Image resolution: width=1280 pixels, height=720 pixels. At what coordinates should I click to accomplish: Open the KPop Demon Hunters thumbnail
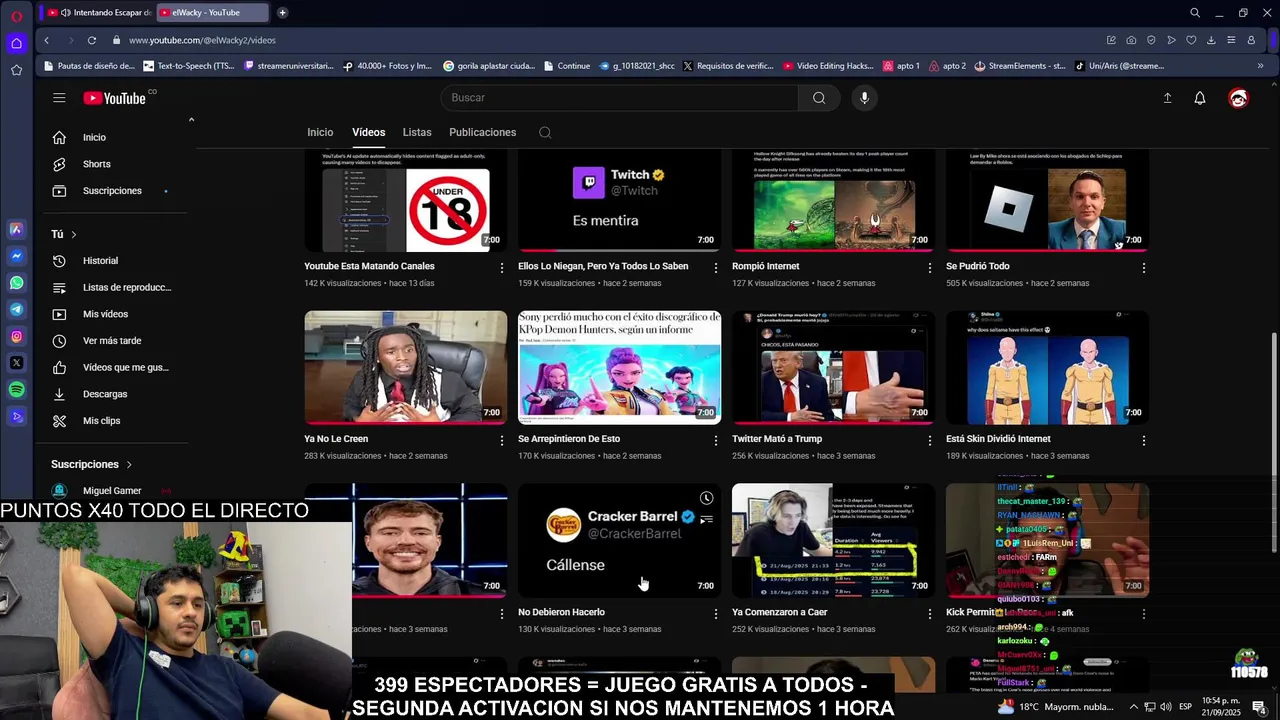pyautogui.click(x=620, y=367)
